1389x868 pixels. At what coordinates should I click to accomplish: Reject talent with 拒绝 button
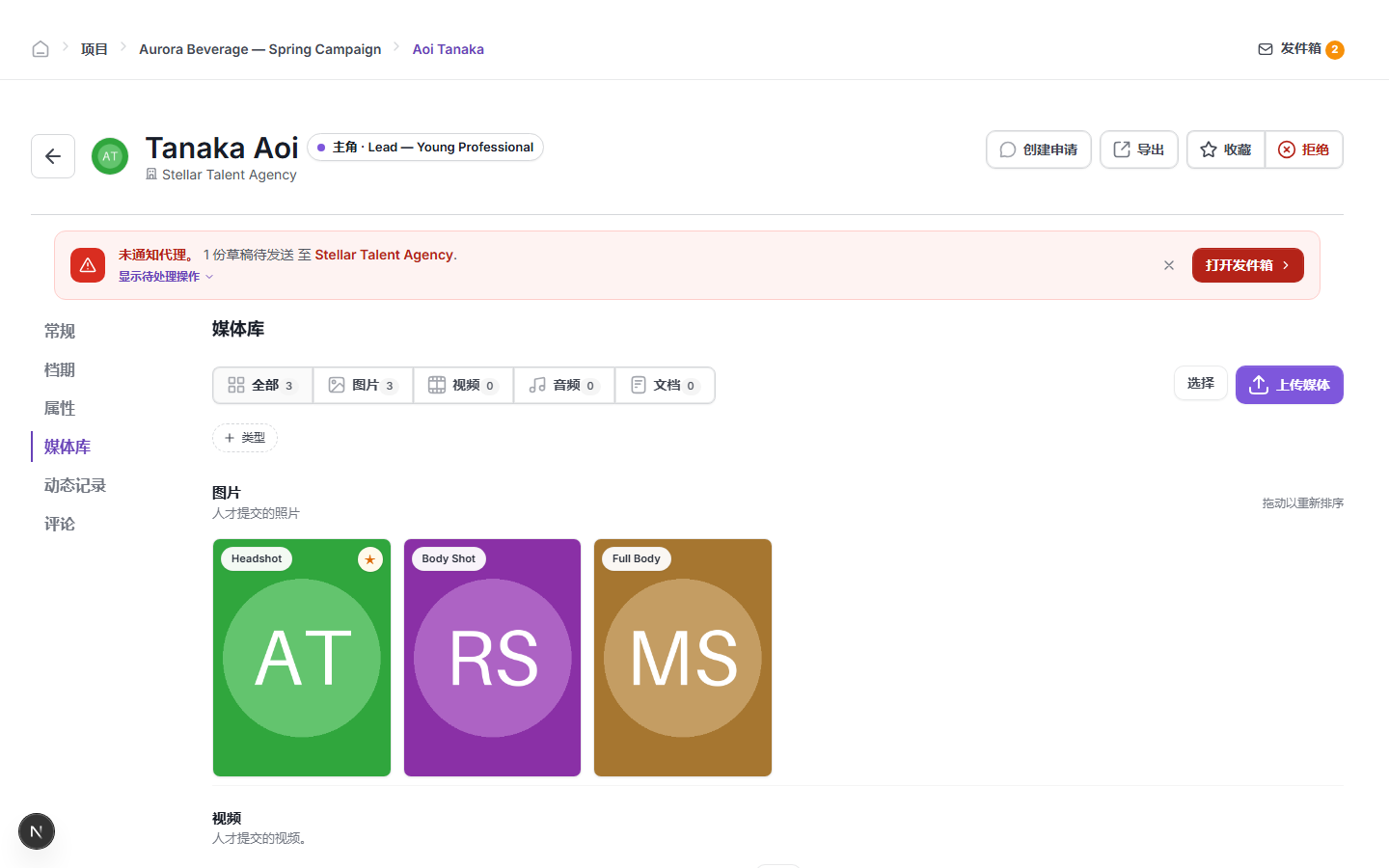point(1304,149)
